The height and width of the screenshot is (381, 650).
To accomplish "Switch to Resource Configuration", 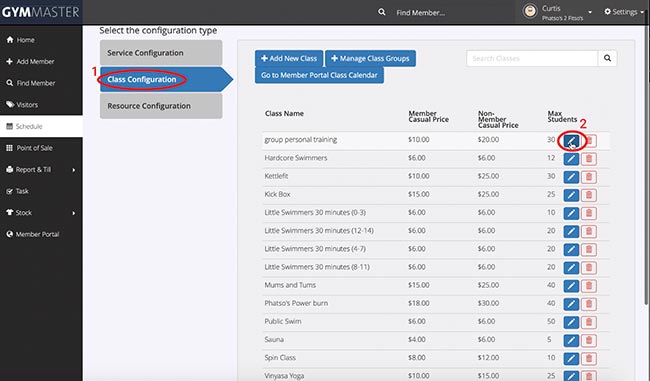I will 161,106.
